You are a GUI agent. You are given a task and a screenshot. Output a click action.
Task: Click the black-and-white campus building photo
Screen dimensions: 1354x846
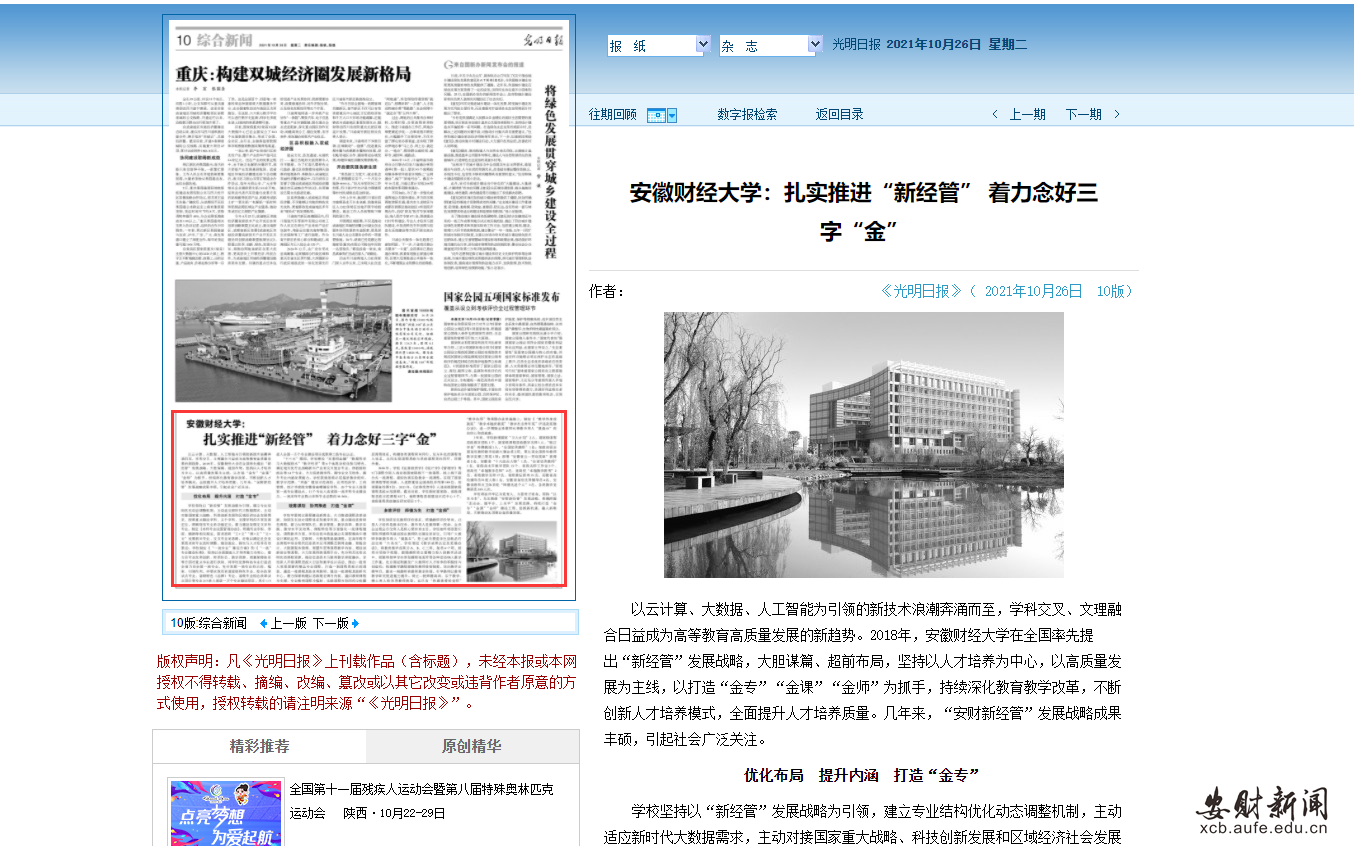(x=863, y=444)
